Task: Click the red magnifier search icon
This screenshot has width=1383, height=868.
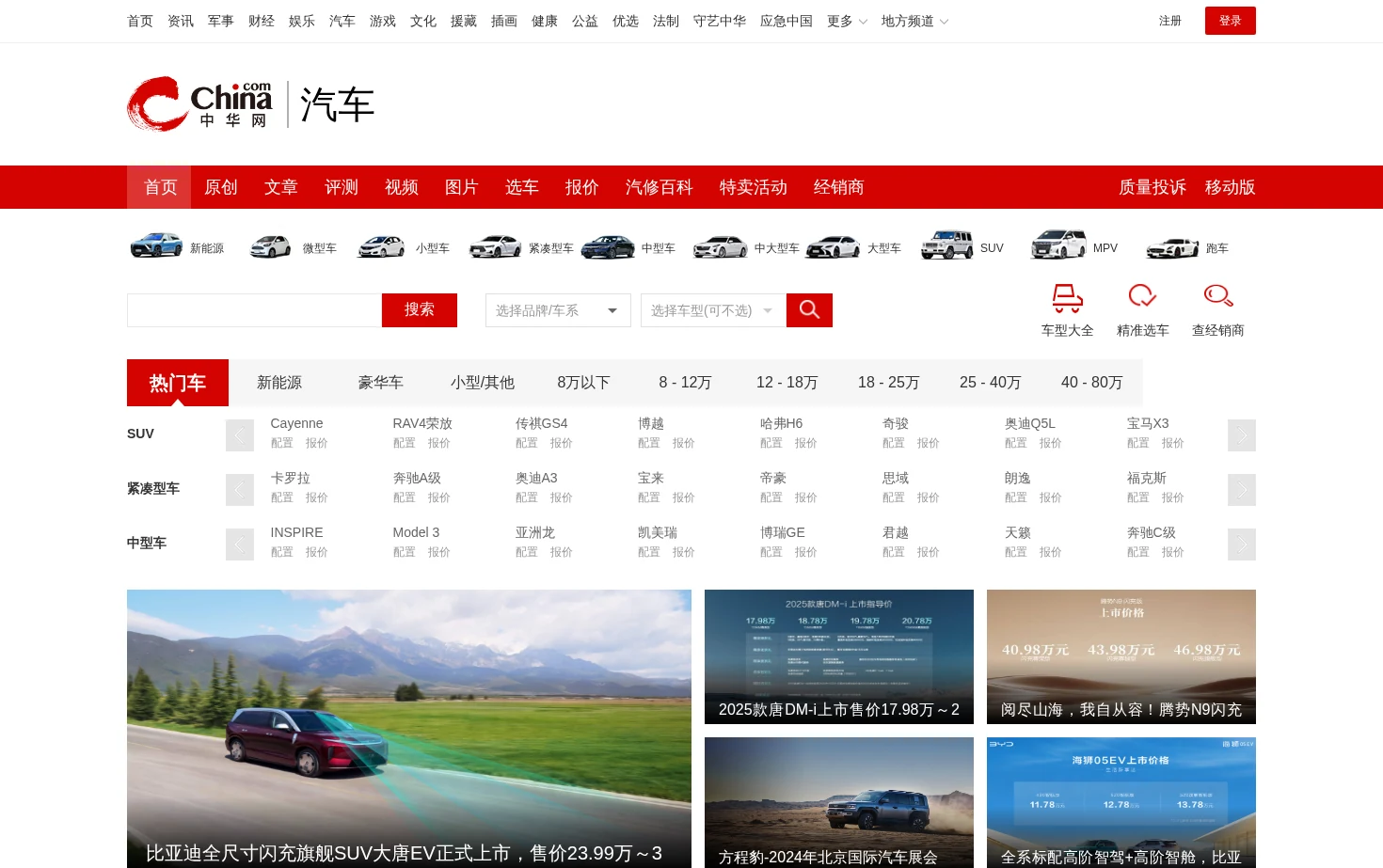Action: tap(809, 309)
